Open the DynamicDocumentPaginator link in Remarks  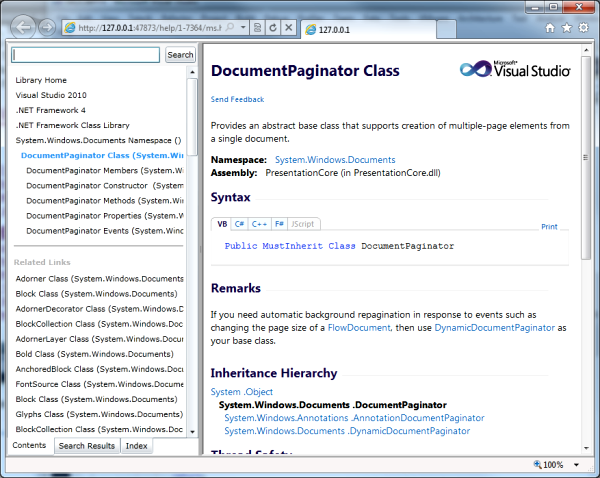pyautogui.click(x=494, y=328)
